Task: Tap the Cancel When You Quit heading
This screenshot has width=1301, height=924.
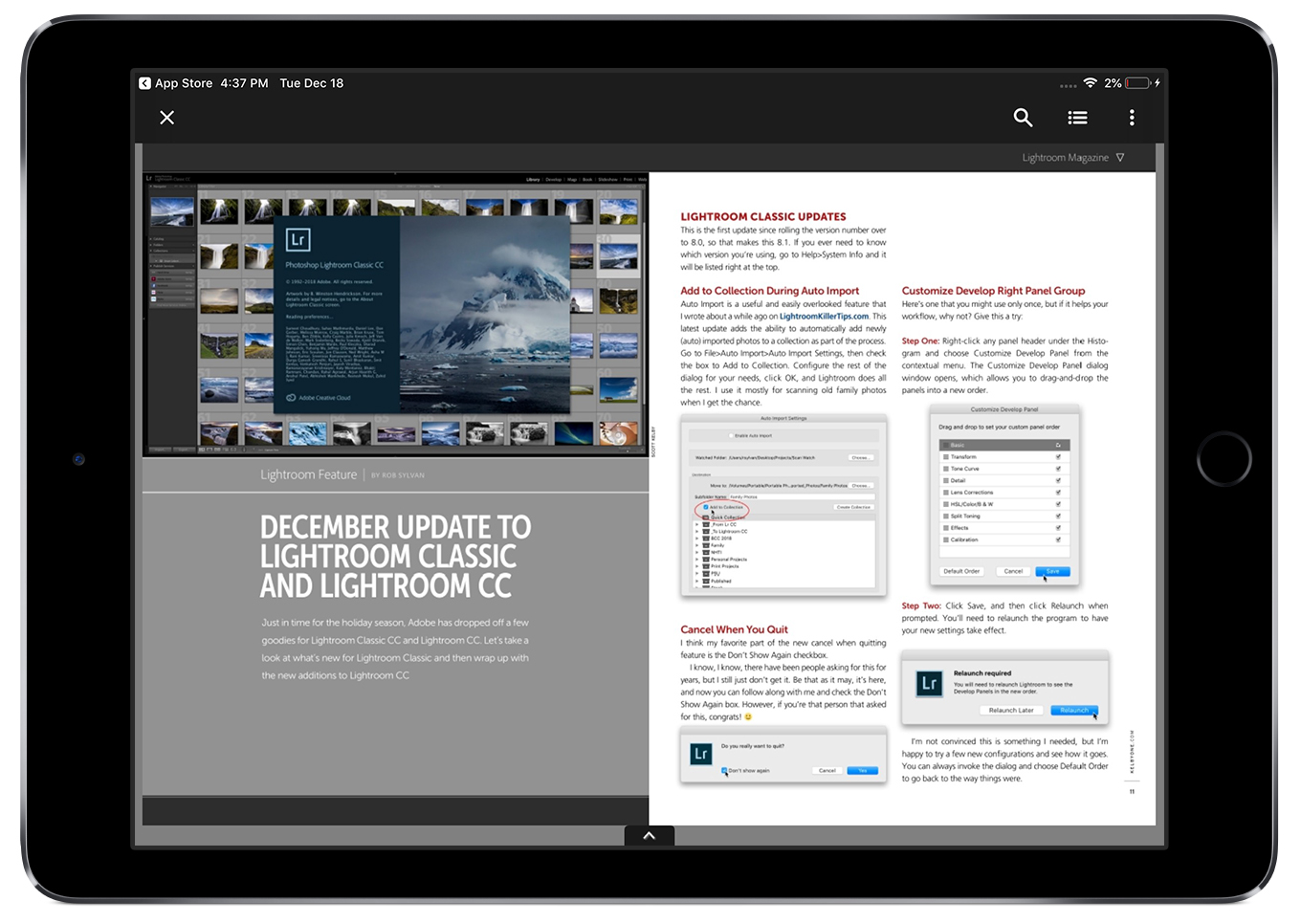Action: coord(734,629)
